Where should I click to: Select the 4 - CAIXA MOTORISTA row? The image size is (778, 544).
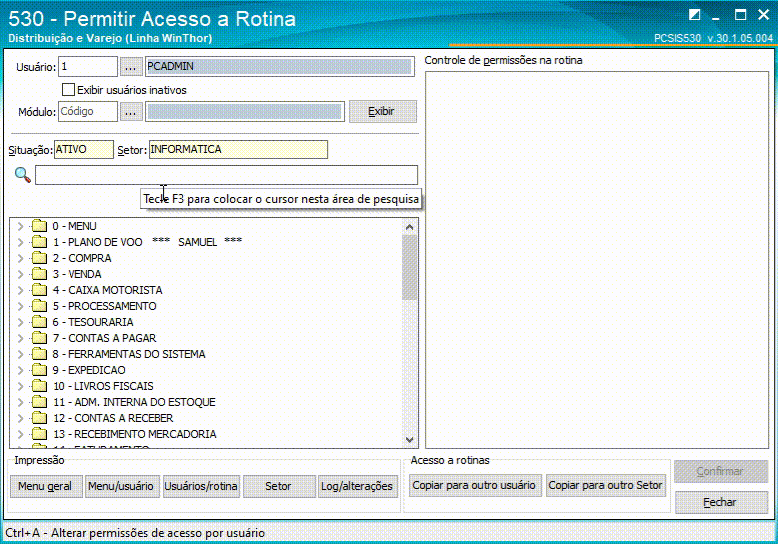(x=108, y=290)
